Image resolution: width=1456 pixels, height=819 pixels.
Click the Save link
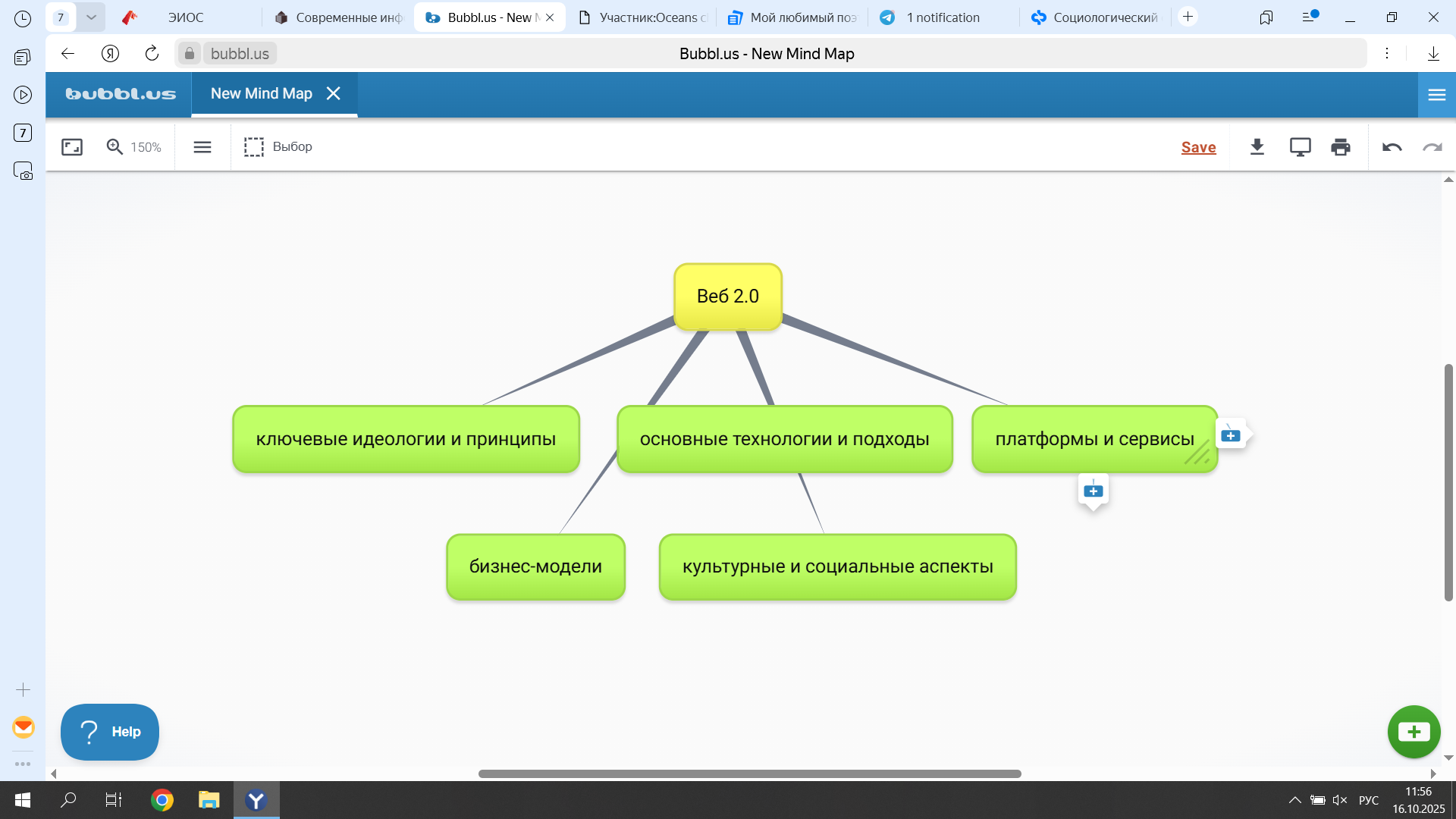1198,147
